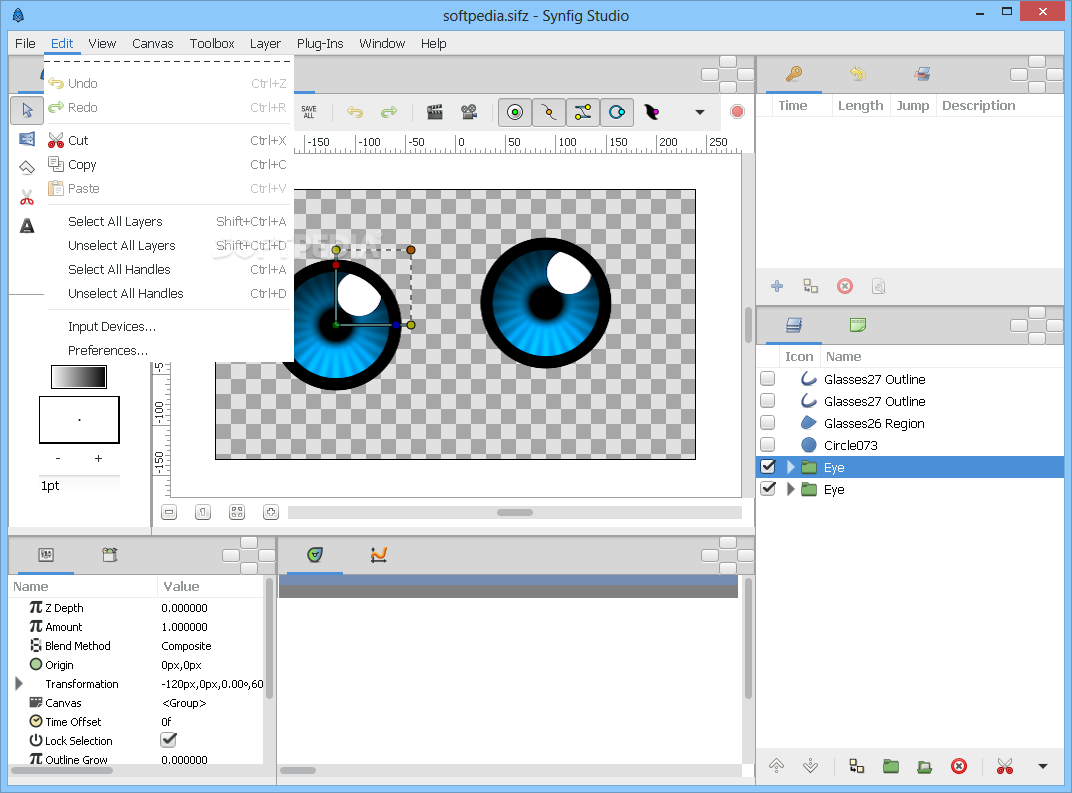Switch to the Library panel tab icon
The image size is (1072, 793).
tap(858, 325)
